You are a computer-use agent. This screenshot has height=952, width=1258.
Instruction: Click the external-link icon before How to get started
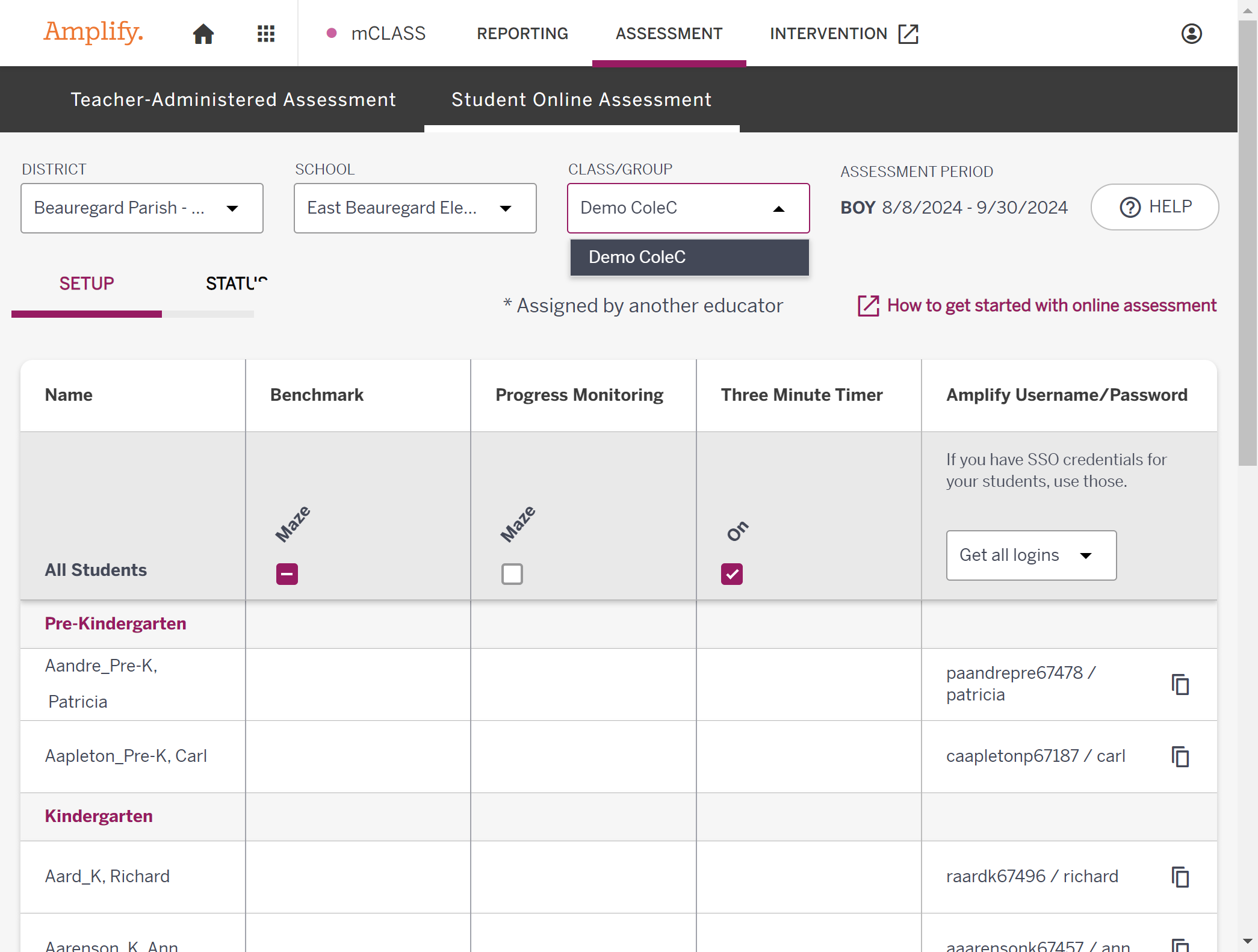pyautogui.click(x=868, y=306)
